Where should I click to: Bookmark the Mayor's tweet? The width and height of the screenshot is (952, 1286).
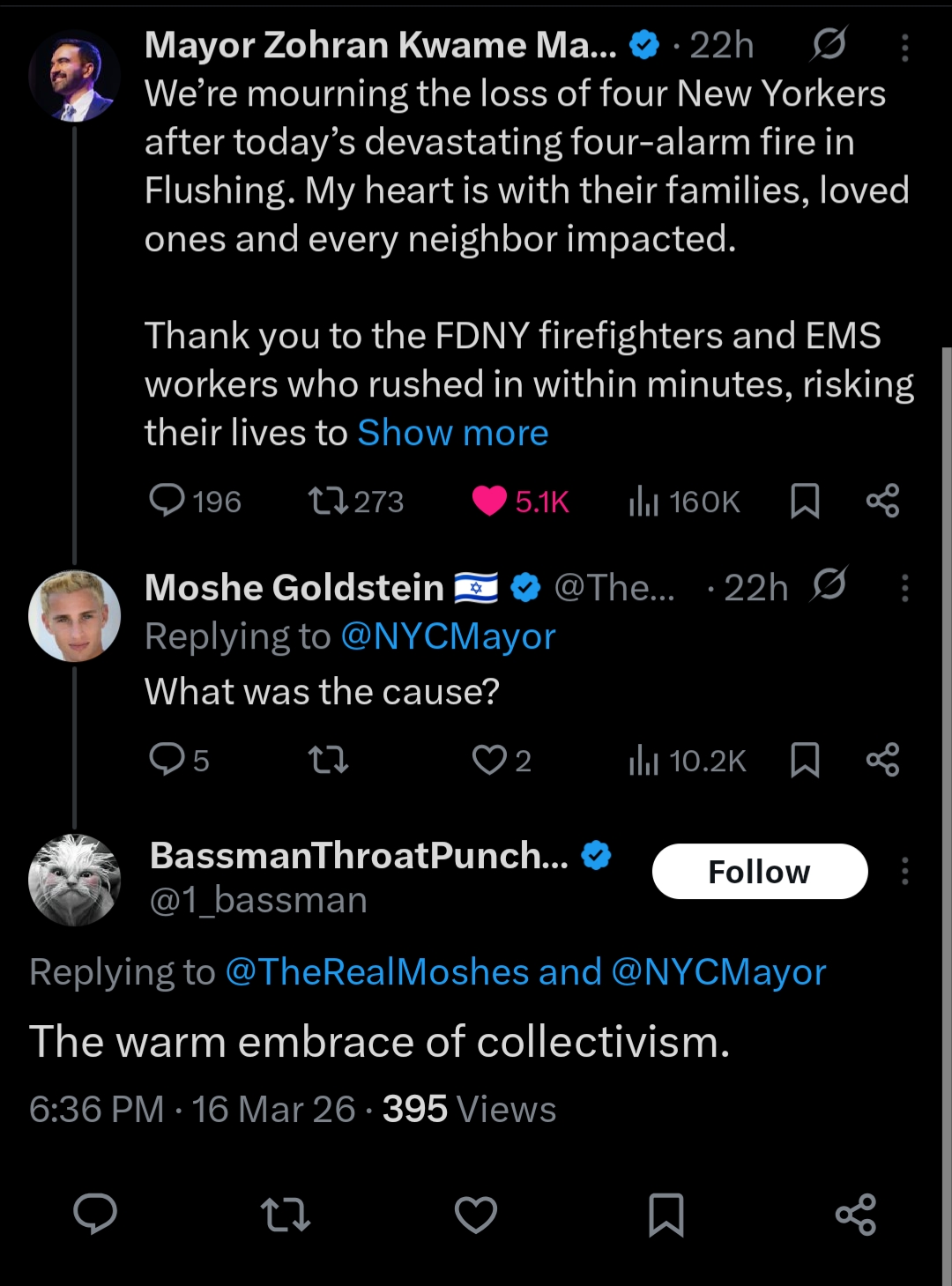[x=805, y=501]
